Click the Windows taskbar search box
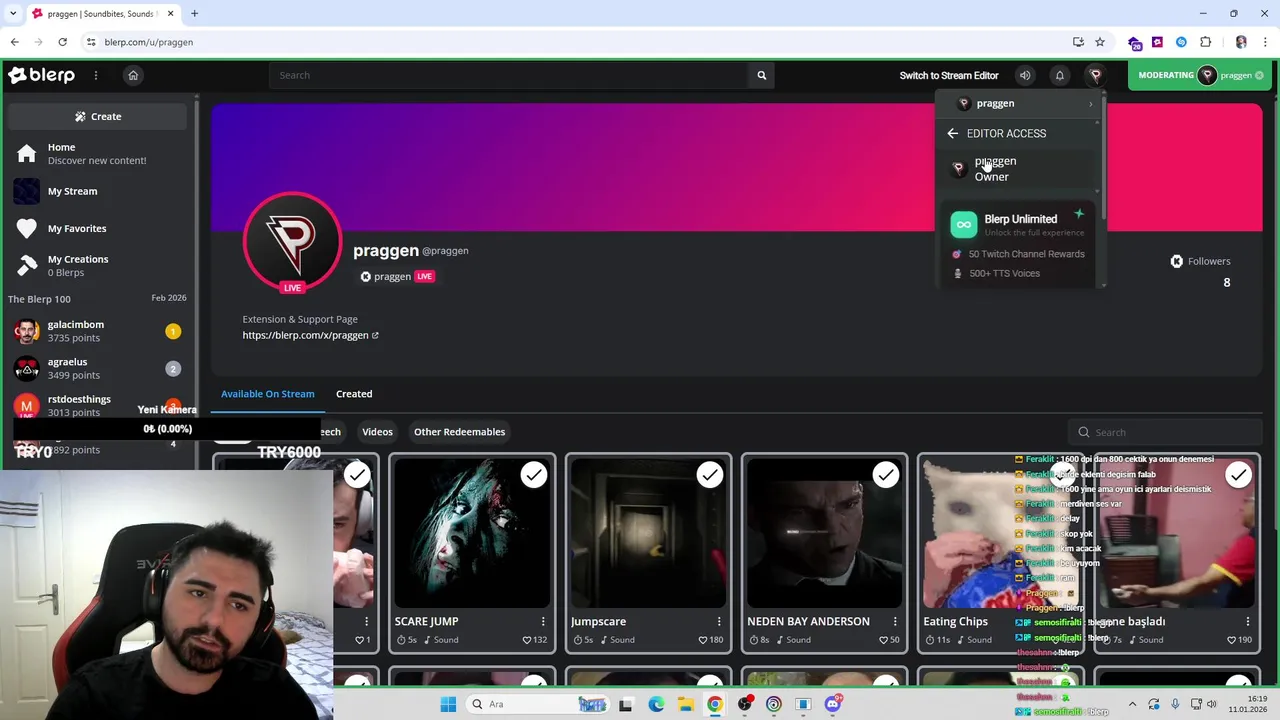 (538, 704)
